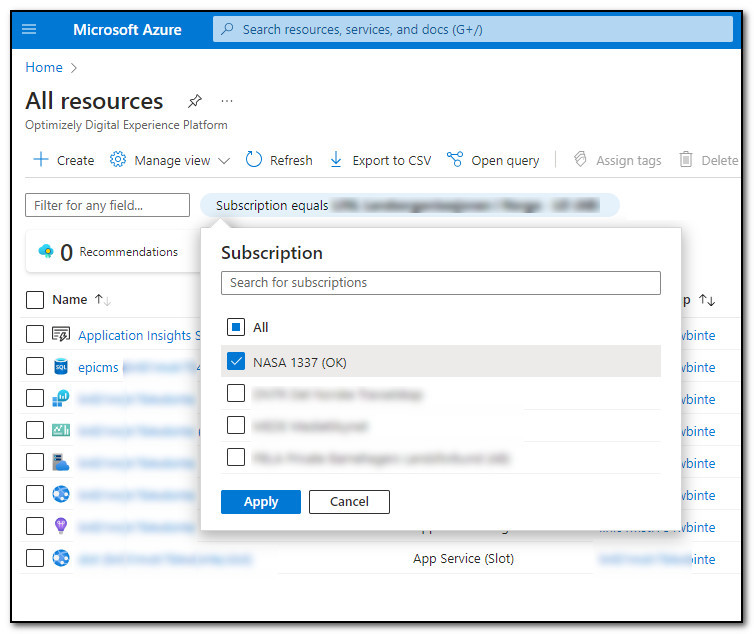Click the Cancel button
This screenshot has height=634, width=754.
pos(349,502)
